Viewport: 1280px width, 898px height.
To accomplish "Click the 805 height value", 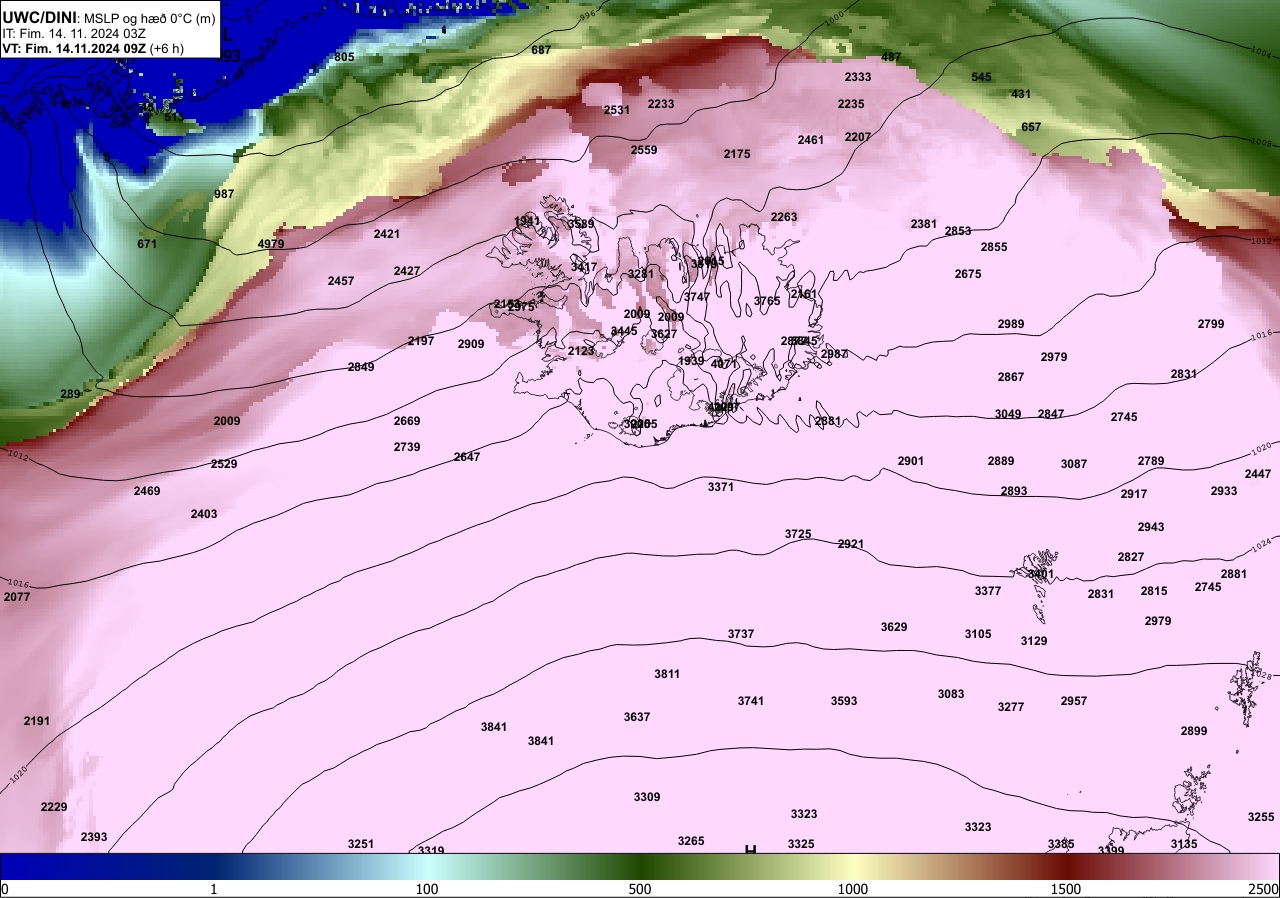I will (x=344, y=57).
